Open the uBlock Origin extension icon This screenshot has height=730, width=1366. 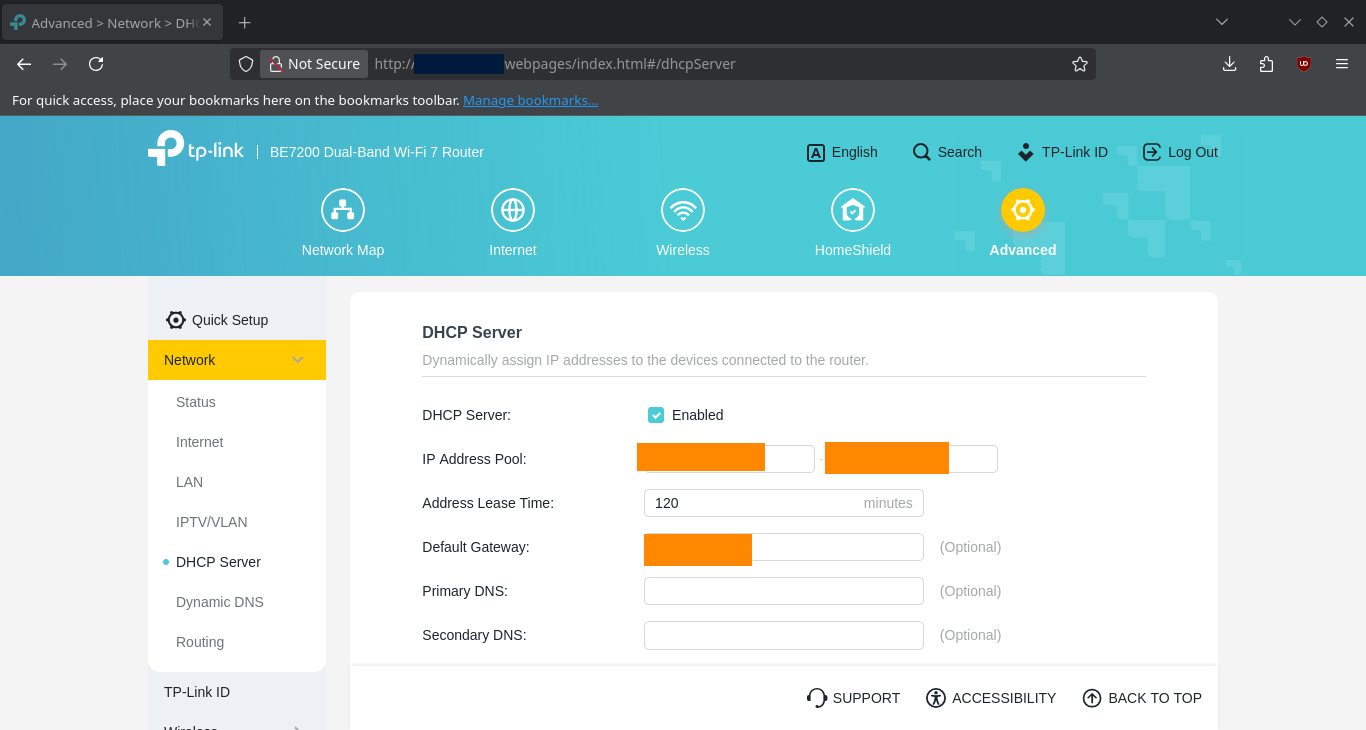coord(1304,64)
